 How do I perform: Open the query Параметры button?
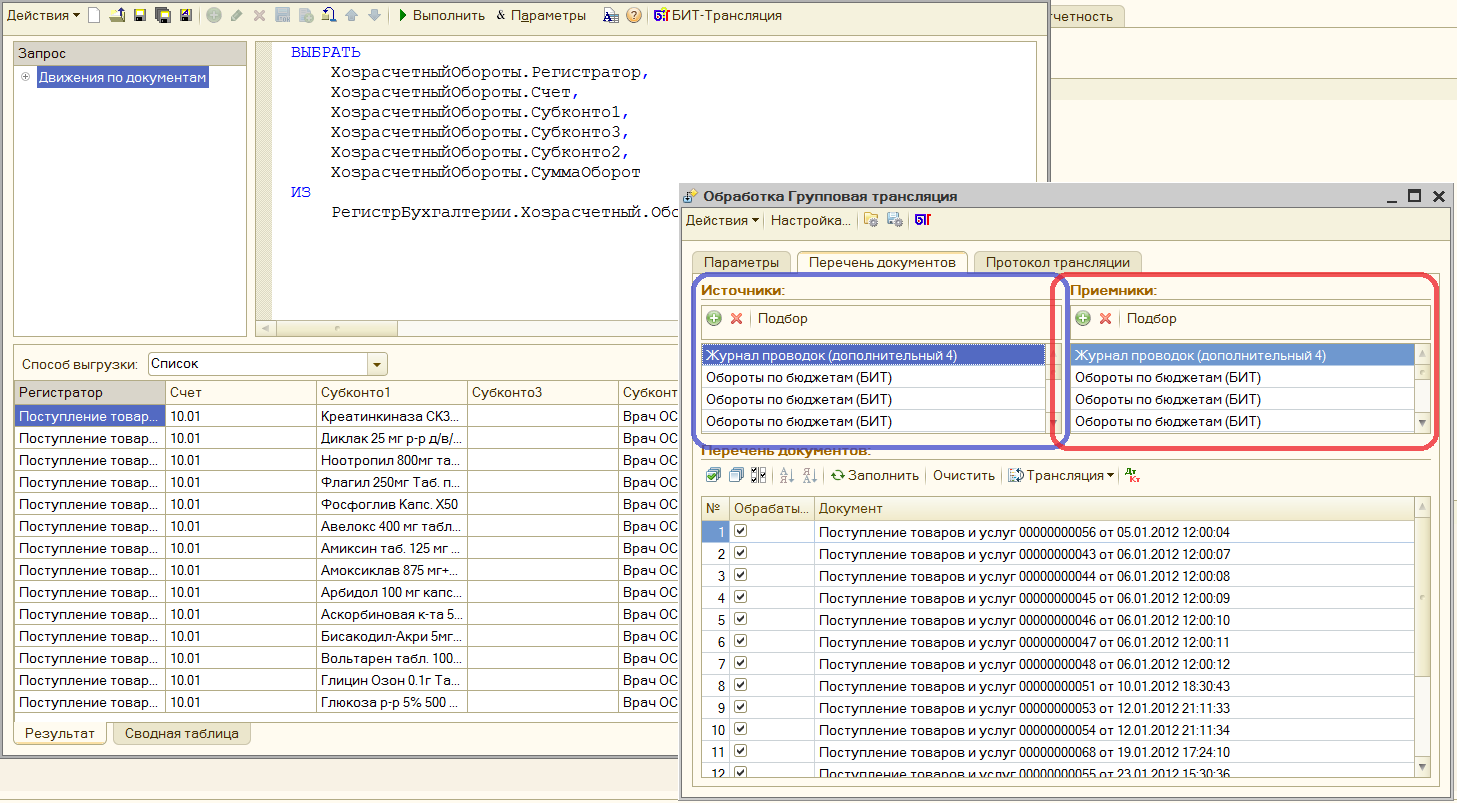541,15
